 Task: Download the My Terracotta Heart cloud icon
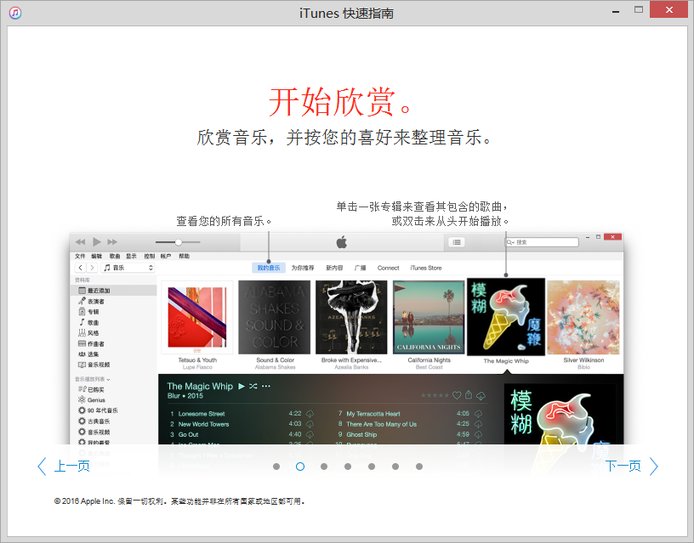pos(478,413)
